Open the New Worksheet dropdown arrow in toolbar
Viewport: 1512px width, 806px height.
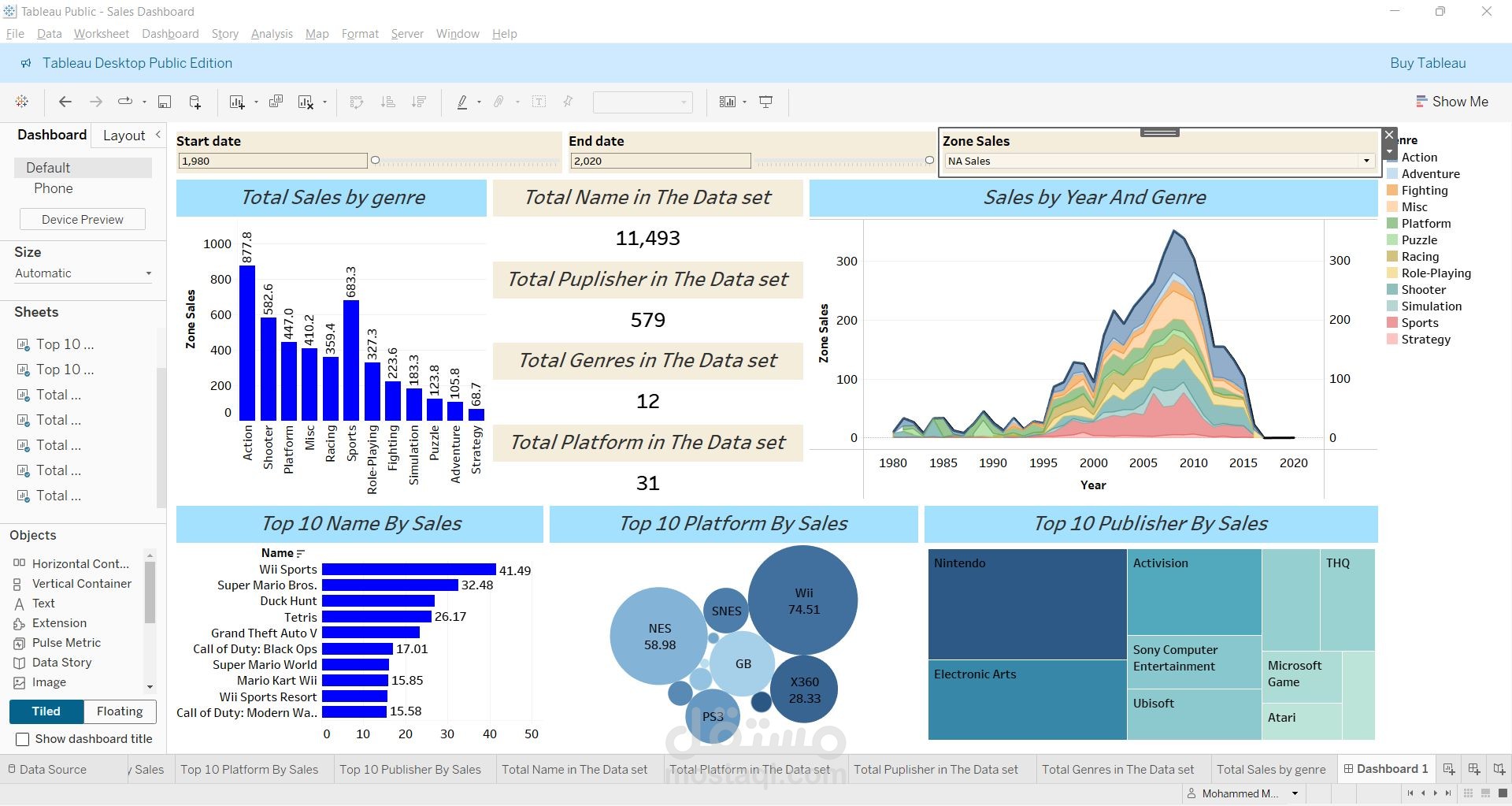tap(256, 102)
